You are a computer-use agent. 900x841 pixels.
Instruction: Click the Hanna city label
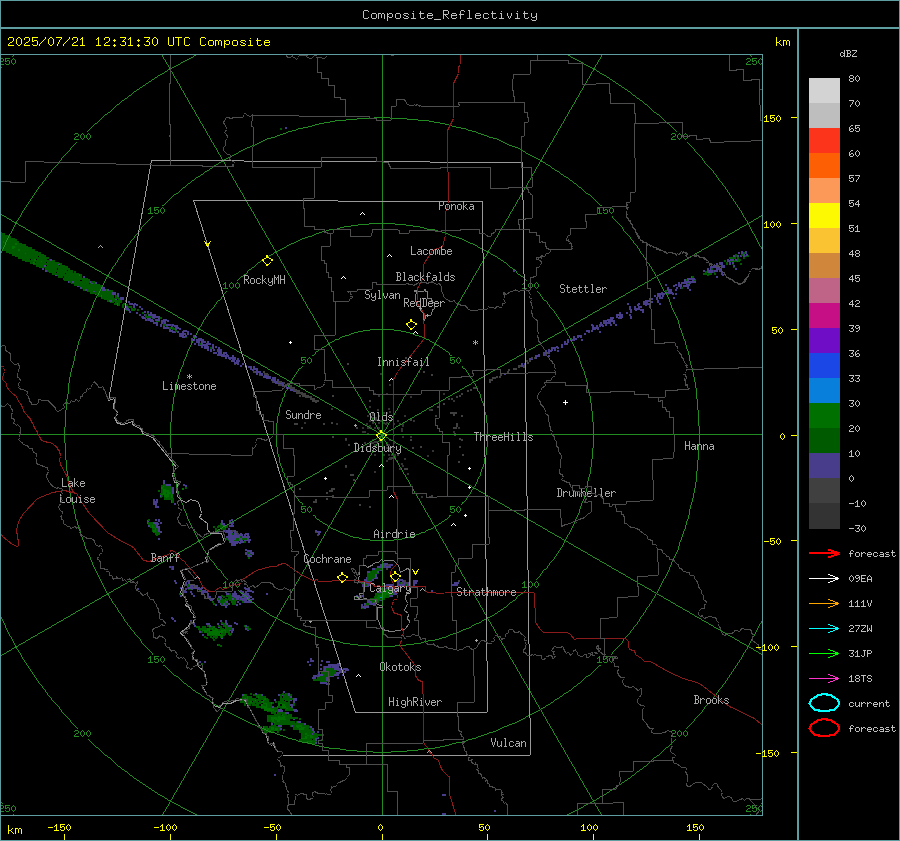click(699, 446)
